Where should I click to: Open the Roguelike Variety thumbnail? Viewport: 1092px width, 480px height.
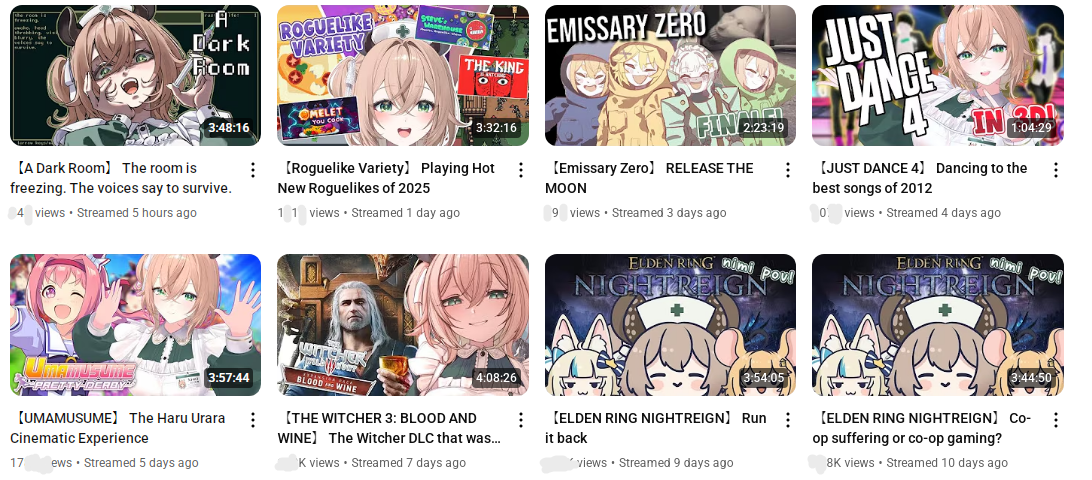pyautogui.click(x=403, y=75)
